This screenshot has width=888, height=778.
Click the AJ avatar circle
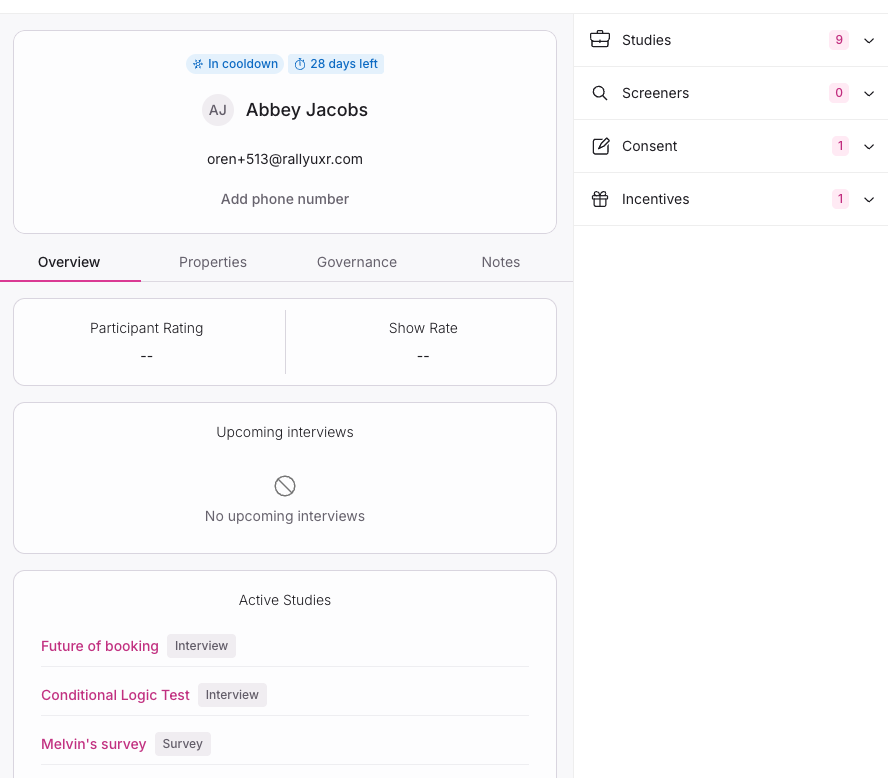[218, 110]
